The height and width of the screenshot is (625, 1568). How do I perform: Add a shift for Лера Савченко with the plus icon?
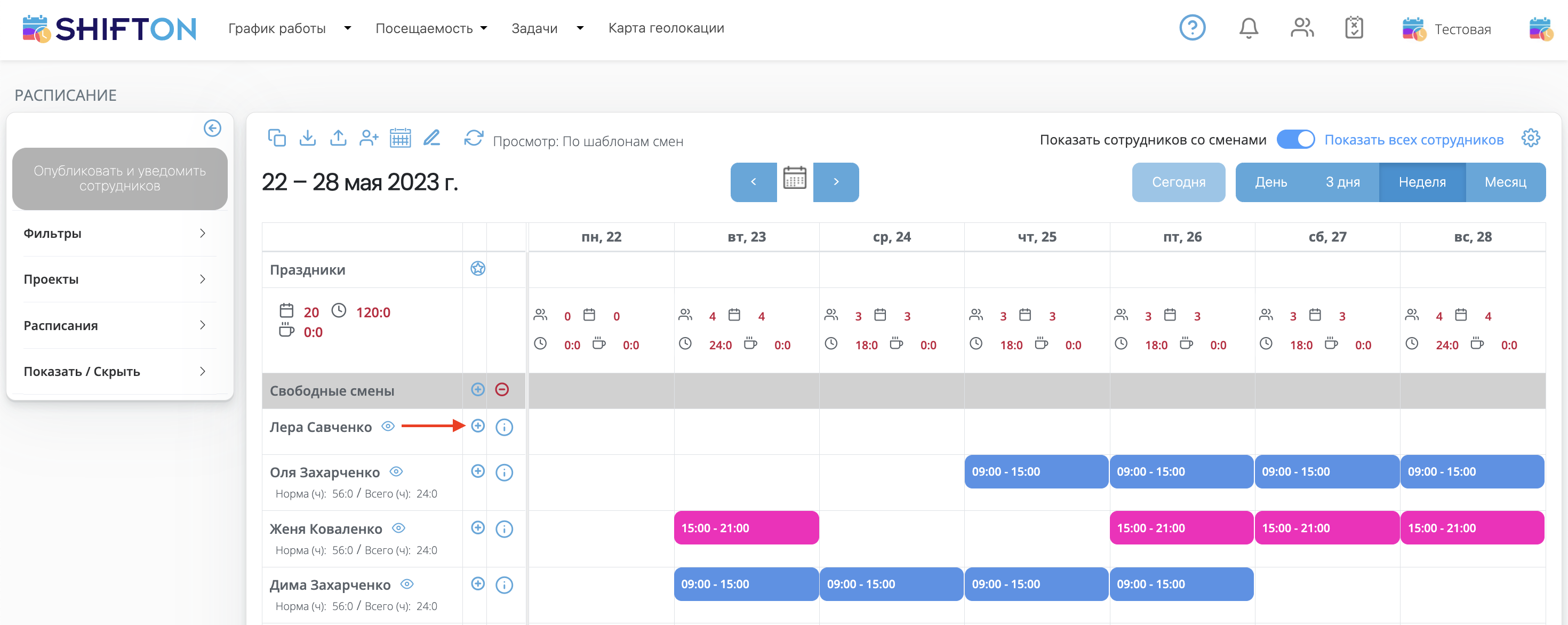click(x=478, y=426)
